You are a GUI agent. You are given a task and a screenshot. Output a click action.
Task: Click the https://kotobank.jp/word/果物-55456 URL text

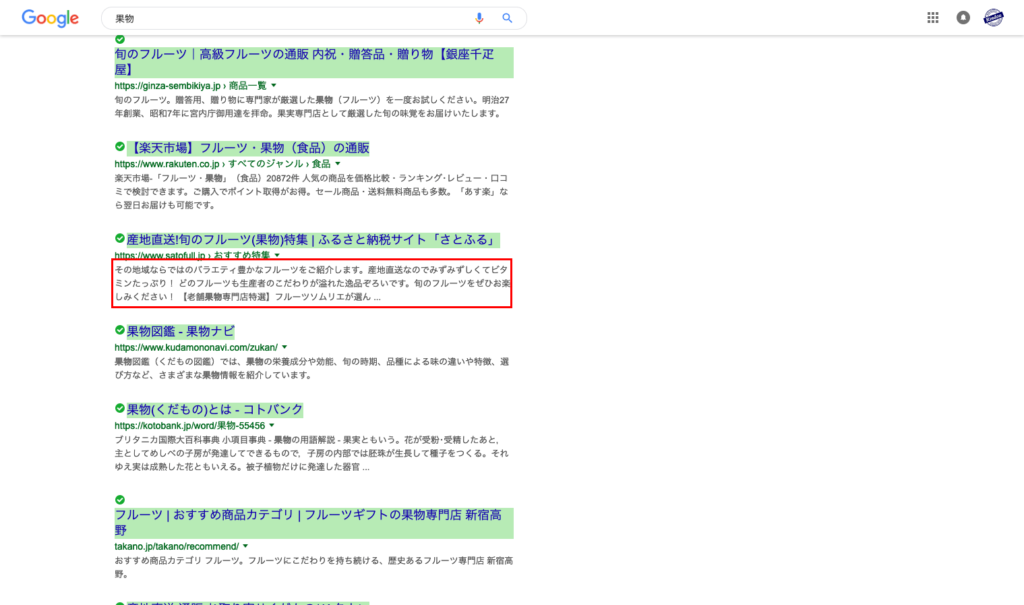(189, 426)
